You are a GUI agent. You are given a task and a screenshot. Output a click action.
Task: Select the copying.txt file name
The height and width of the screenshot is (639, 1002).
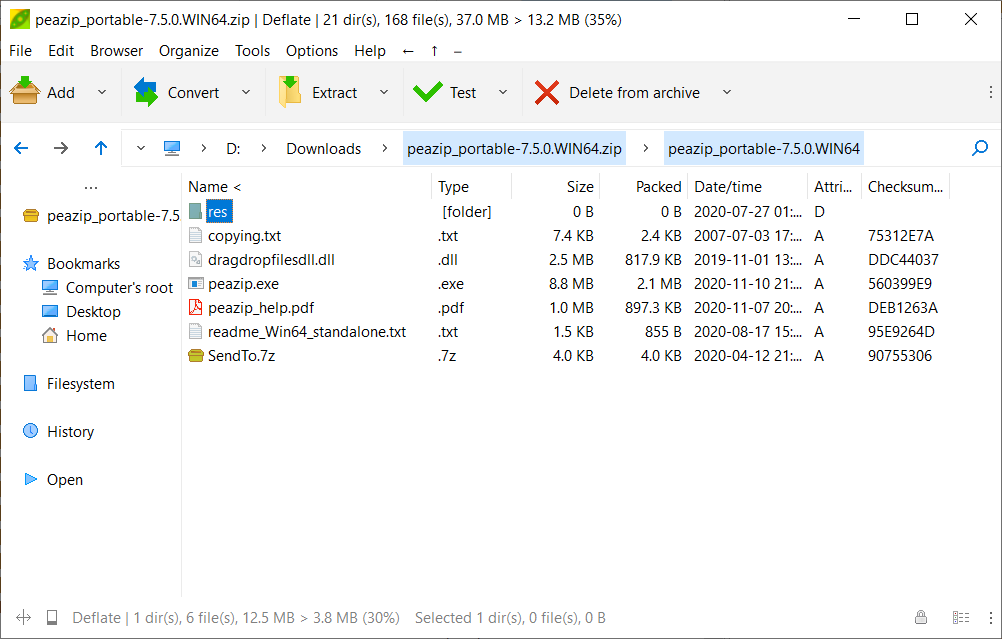pos(244,236)
